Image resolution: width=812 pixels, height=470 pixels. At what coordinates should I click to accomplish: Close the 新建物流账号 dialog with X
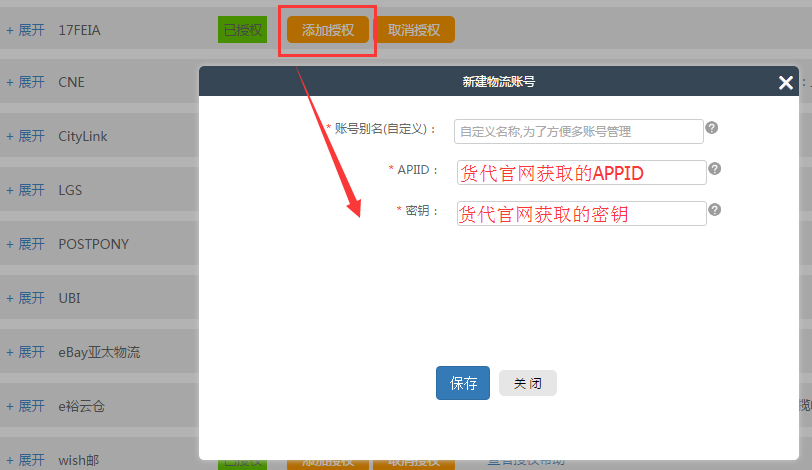[786, 82]
